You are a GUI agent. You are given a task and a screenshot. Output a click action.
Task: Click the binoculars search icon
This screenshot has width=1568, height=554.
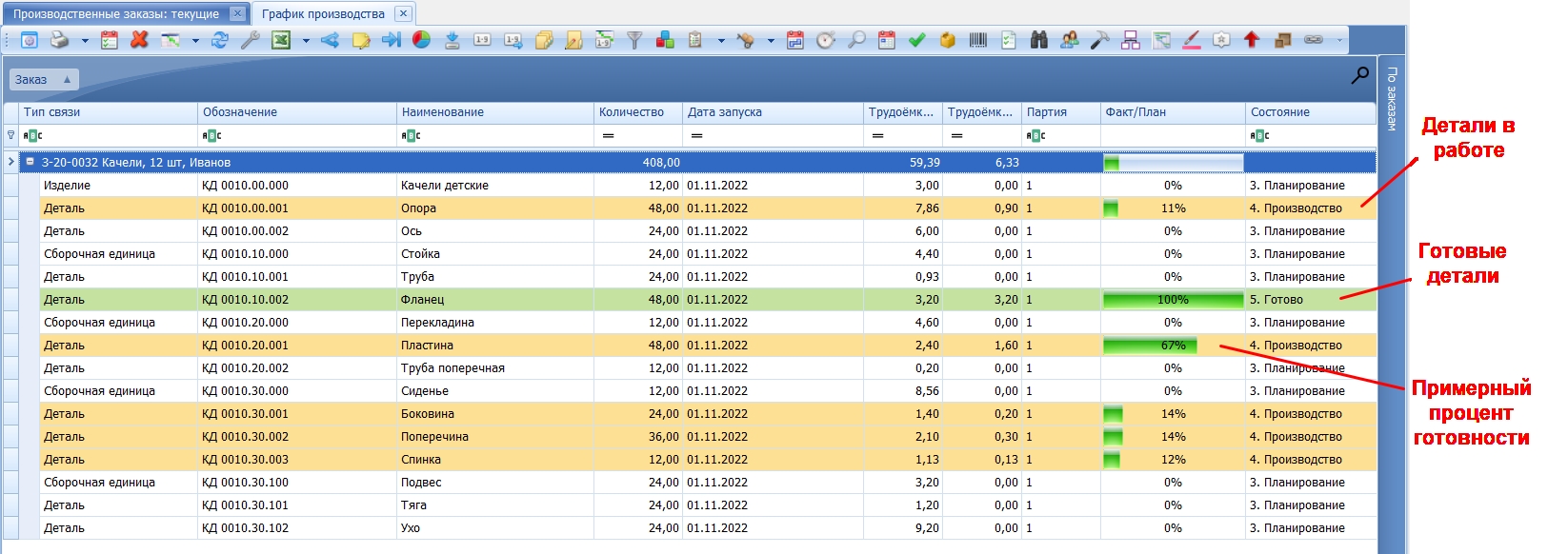1039,40
